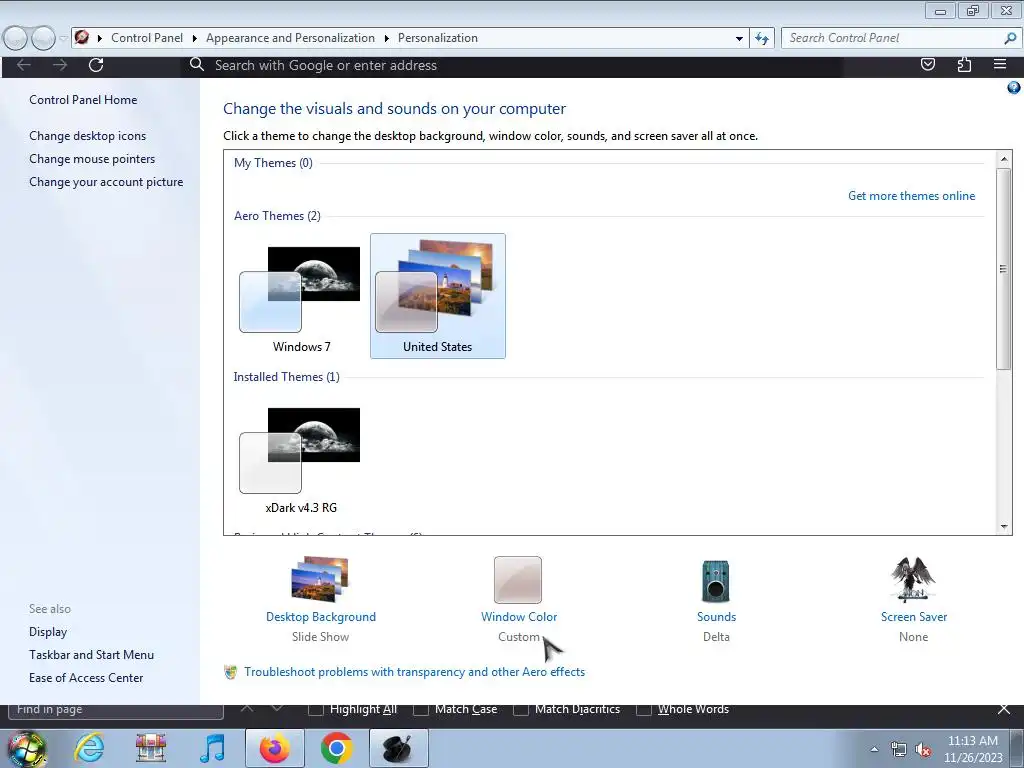1024x768 pixels.
Task: Expand the arrow before Control Panel breadcrumb
Action: tap(100, 38)
